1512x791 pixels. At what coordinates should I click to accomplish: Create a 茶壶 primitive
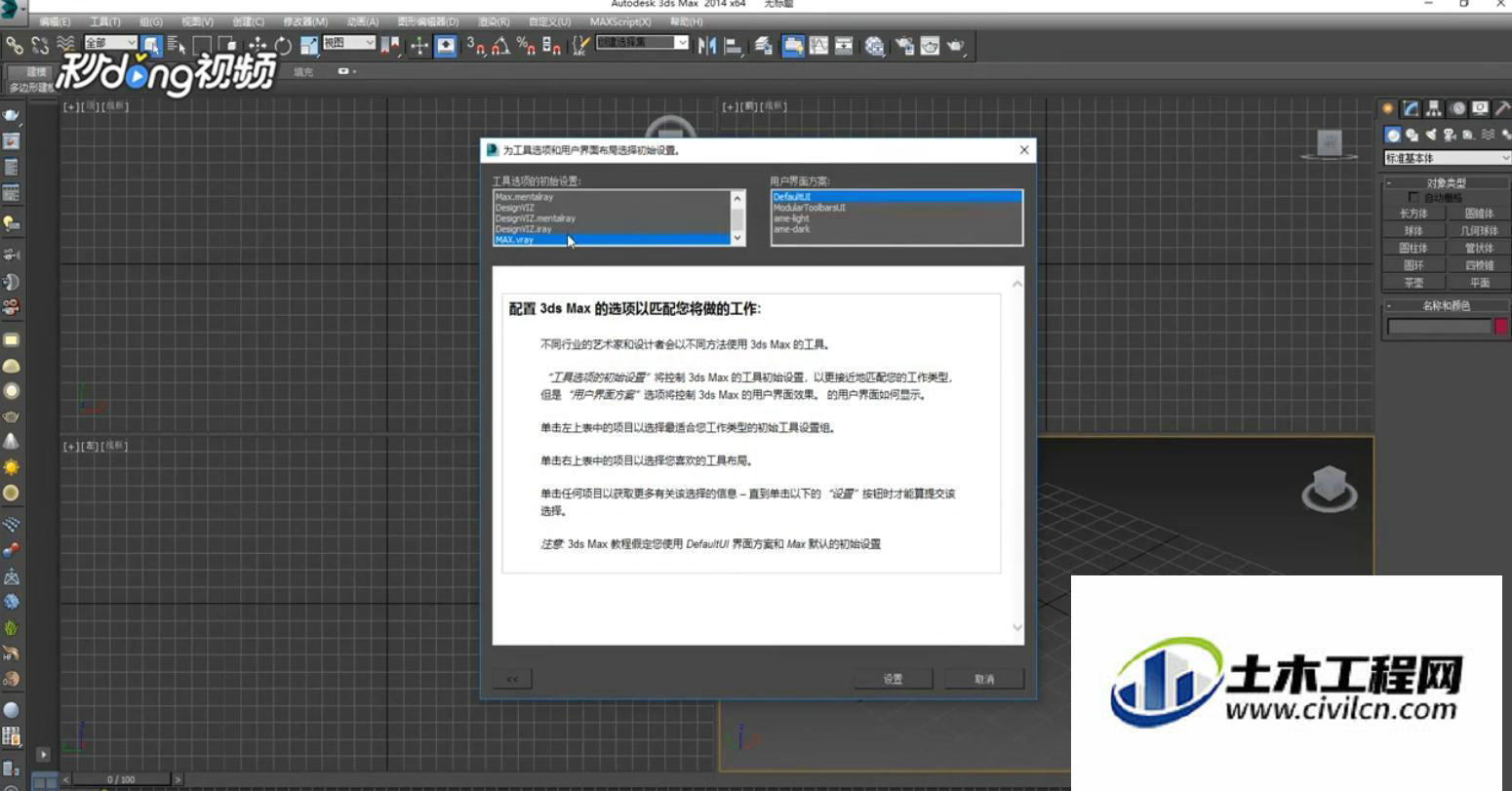(1413, 283)
